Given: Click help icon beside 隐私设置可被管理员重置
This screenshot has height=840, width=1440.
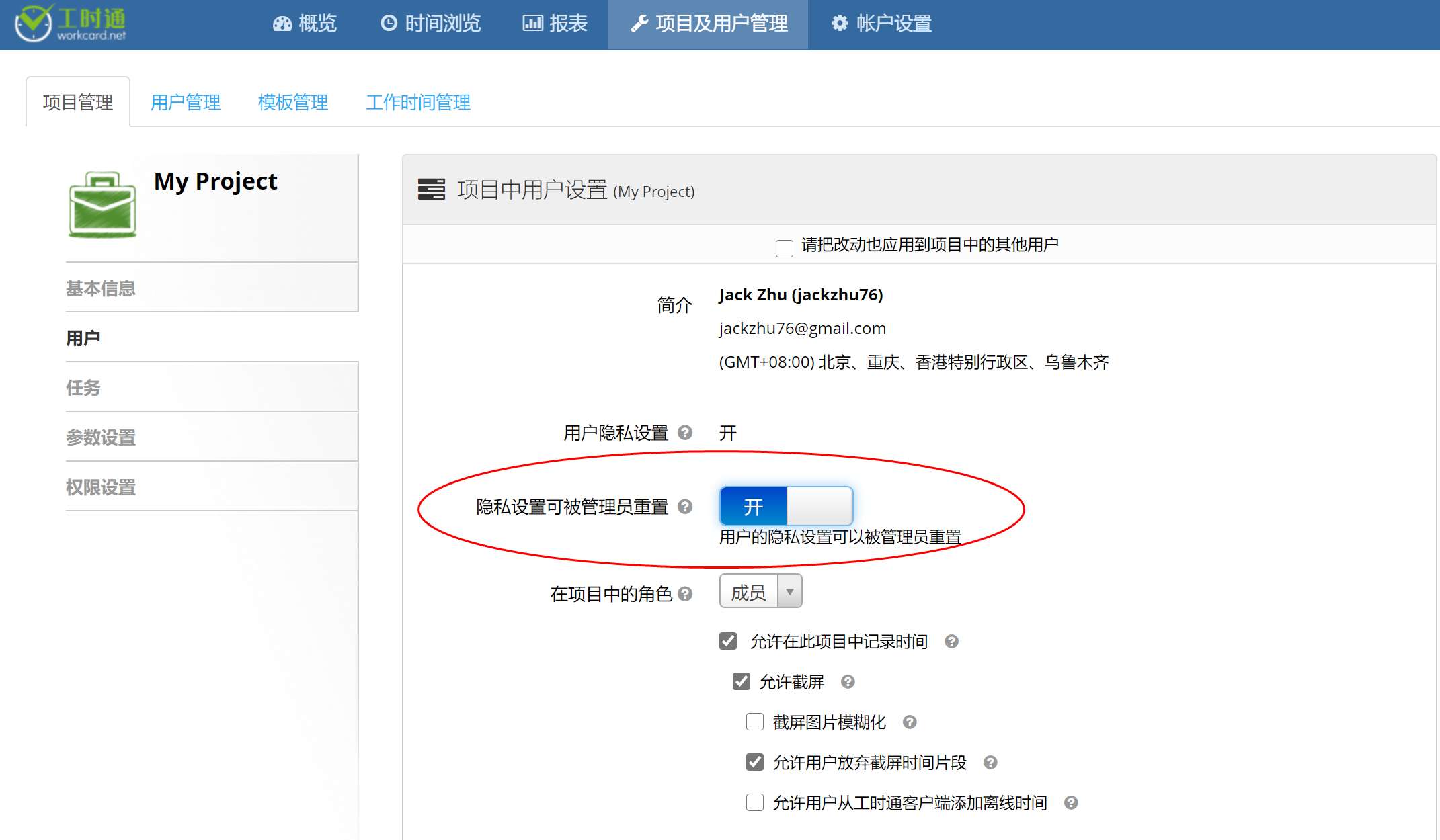Looking at the screenshot, I should click(685, 507).
